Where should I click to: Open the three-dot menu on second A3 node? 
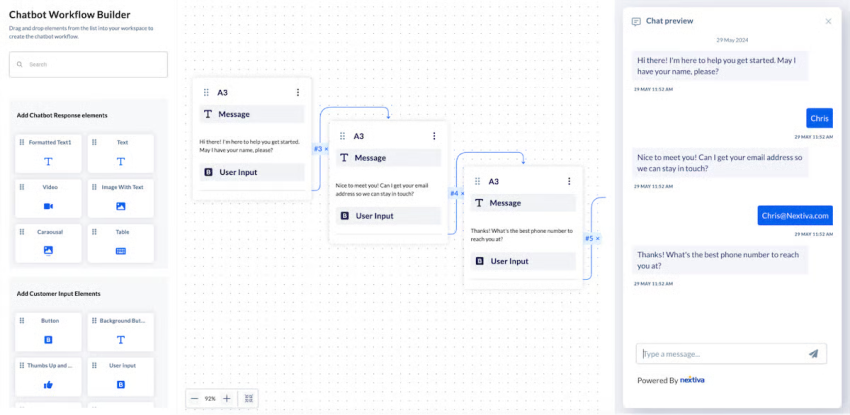[x=433, y=136]
